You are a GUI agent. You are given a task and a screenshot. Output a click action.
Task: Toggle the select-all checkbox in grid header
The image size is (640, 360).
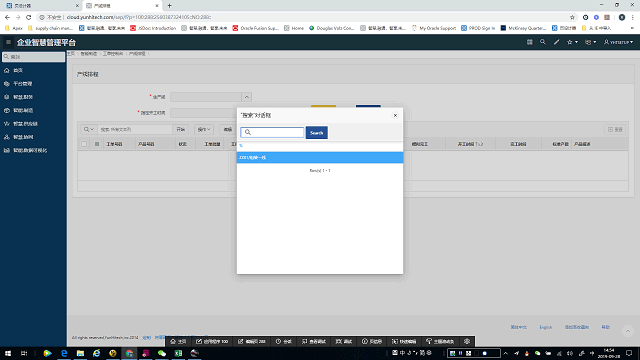[x=84, y=144]
